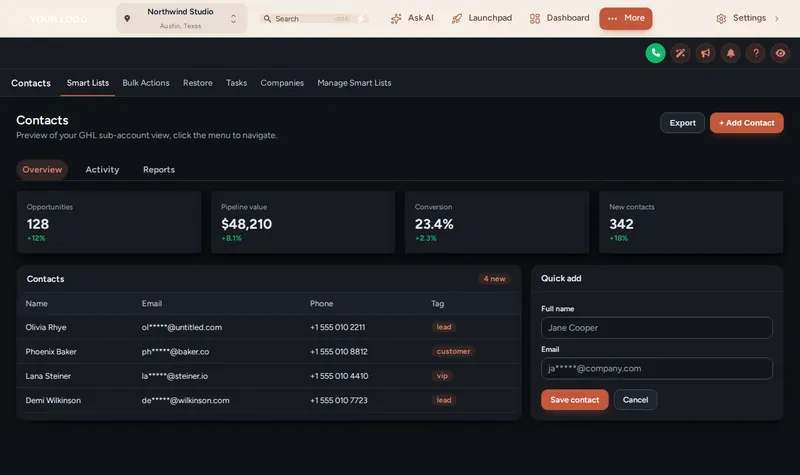Viewport: 800px width, 475px height.
Task: Switch to Smart Lists tab
Action: coord(88,83)
